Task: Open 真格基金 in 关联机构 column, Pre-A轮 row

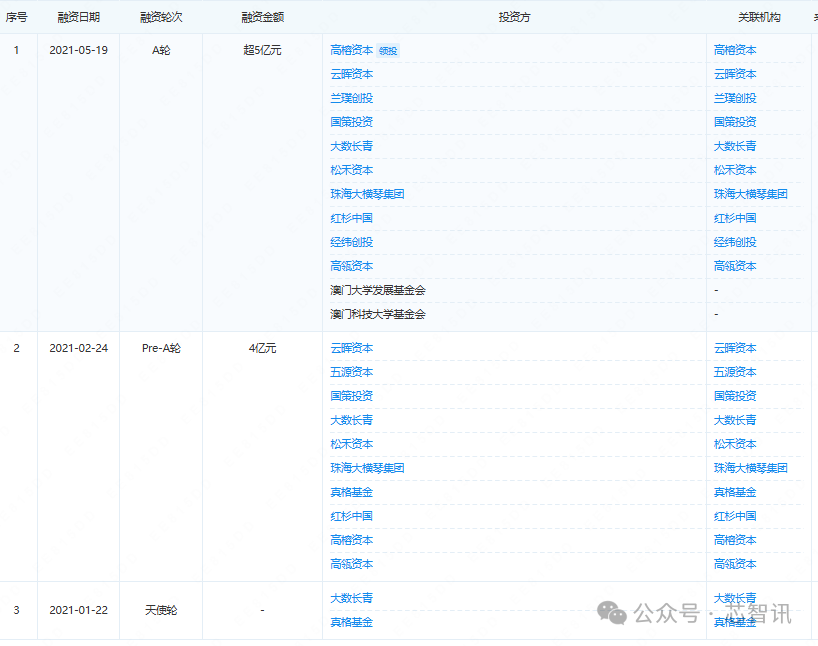Action: [735, 492]
